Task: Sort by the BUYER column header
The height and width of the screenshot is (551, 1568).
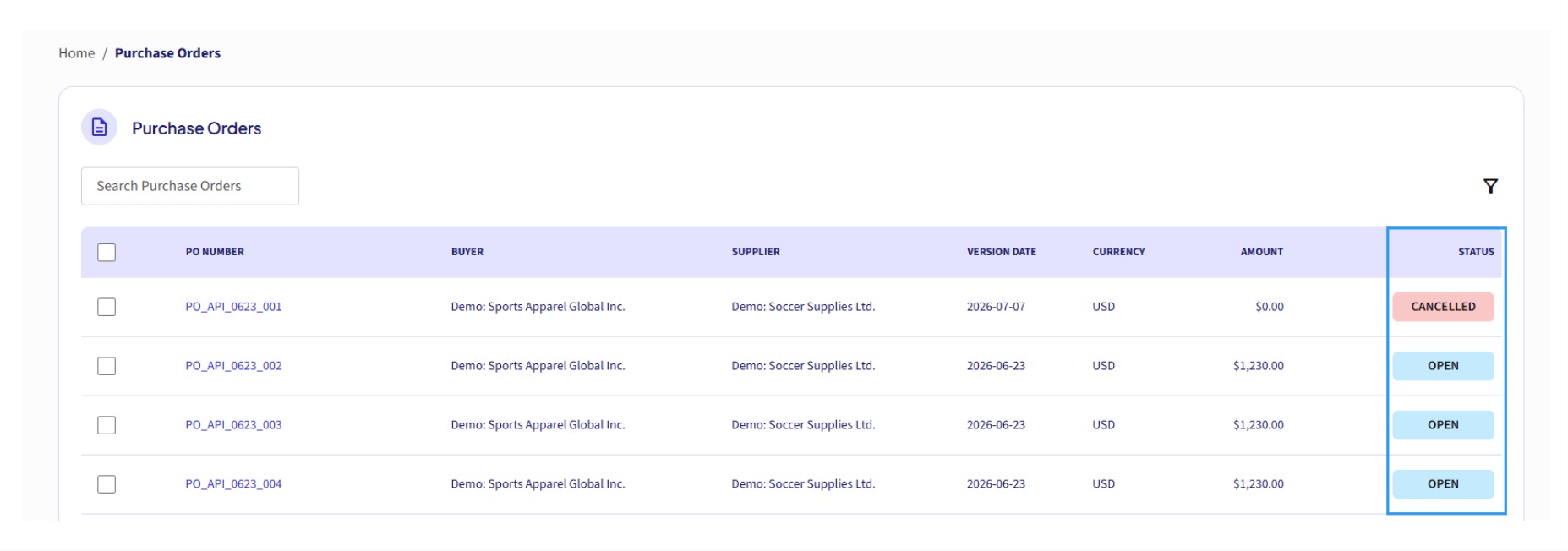Action: (467, 252)
